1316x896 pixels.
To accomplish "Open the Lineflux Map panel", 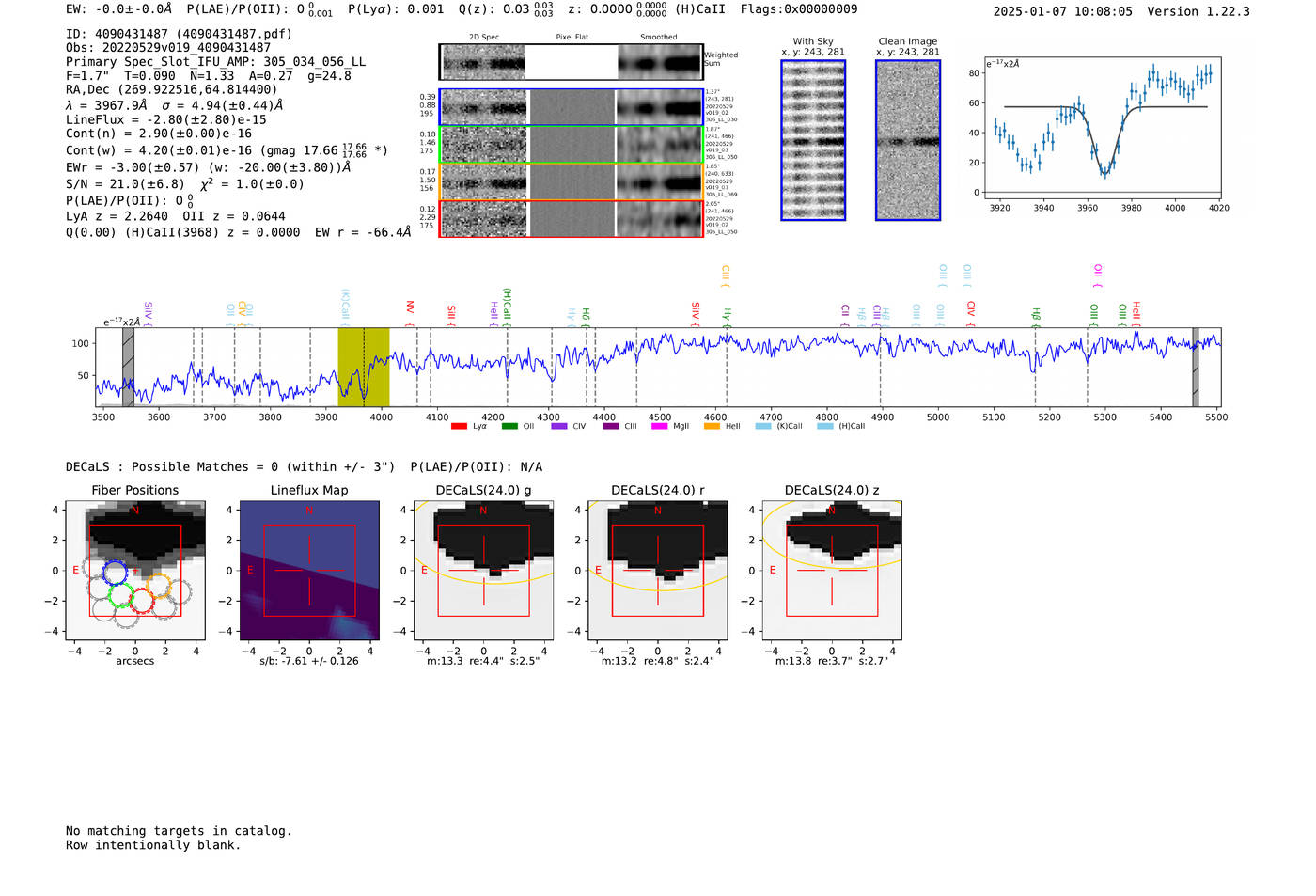I will tap(309, 570).
